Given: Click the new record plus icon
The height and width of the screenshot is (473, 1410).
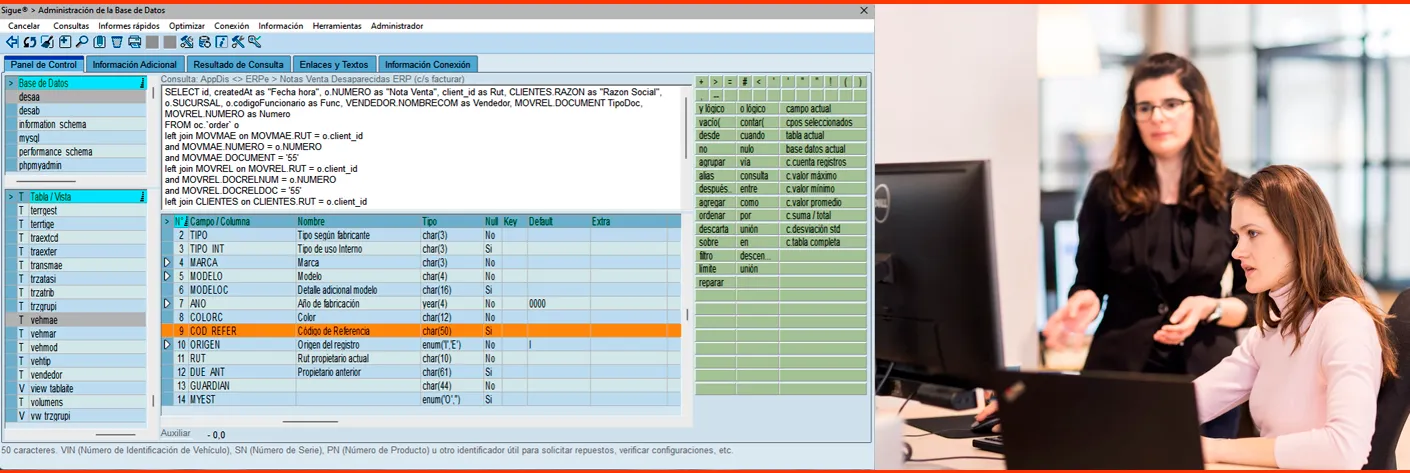Looking at the screenshot, I should click(65, 42).
